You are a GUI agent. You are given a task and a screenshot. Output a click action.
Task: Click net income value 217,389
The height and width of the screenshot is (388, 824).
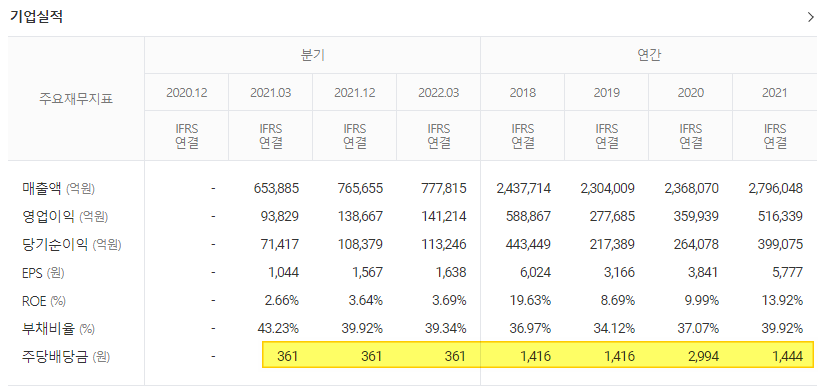coord(611,244)
